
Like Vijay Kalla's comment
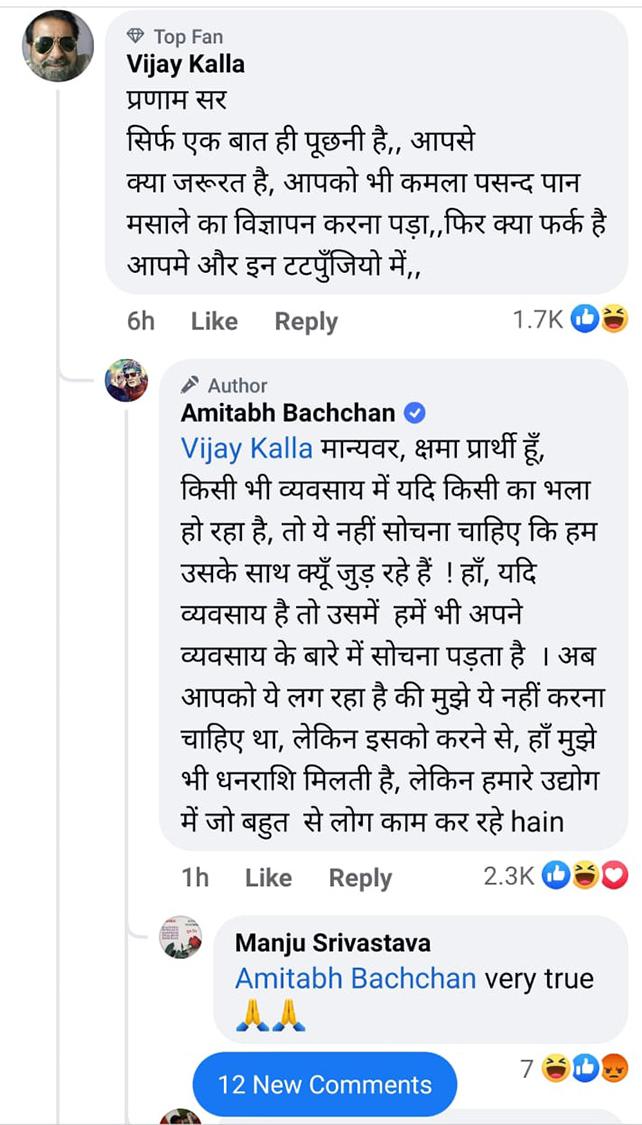click(x=214, y=321)
